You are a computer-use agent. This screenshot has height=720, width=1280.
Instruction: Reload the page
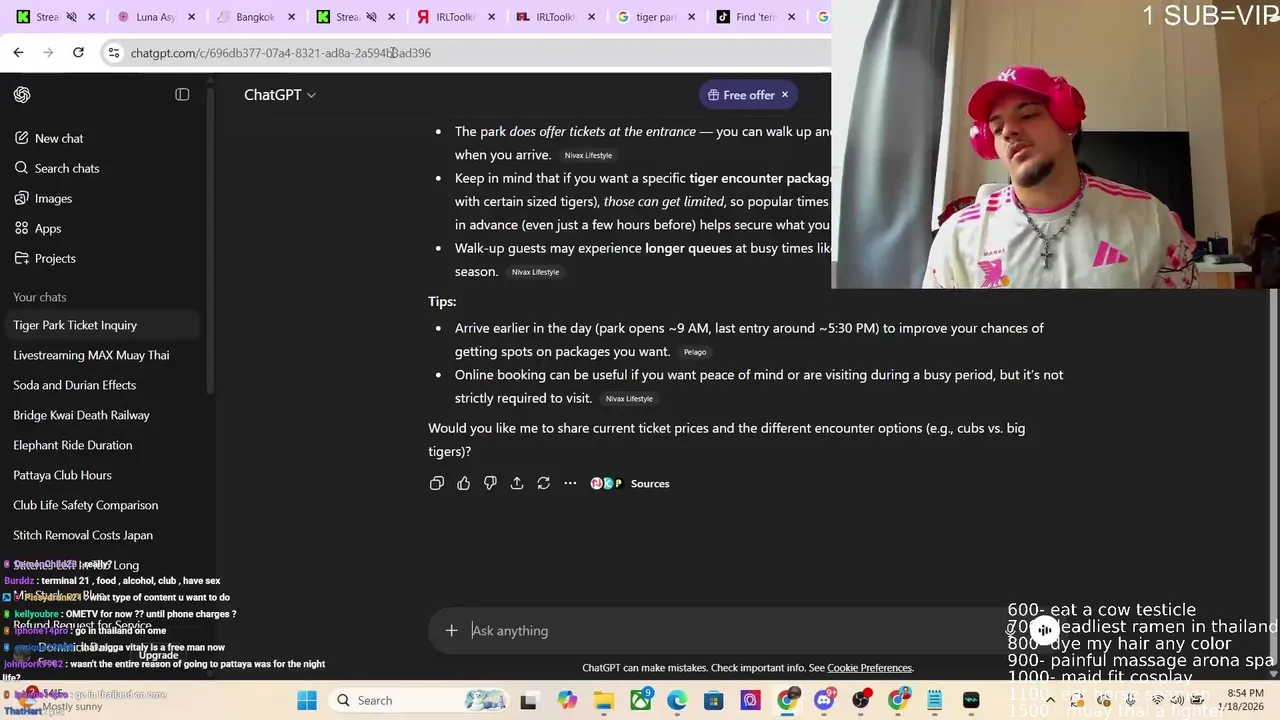tap(78, 52)
